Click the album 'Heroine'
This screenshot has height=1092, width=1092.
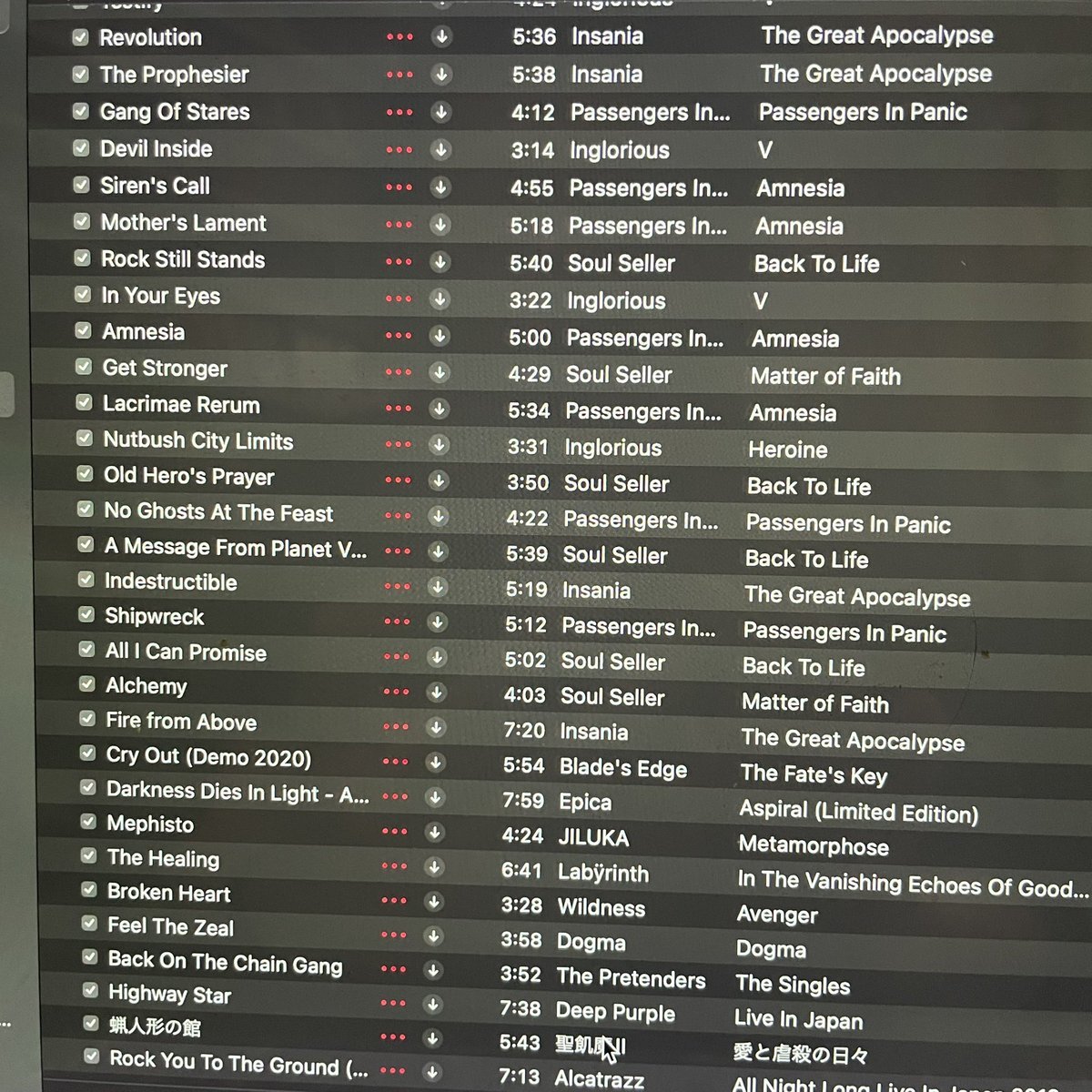(x=788, y=450)
